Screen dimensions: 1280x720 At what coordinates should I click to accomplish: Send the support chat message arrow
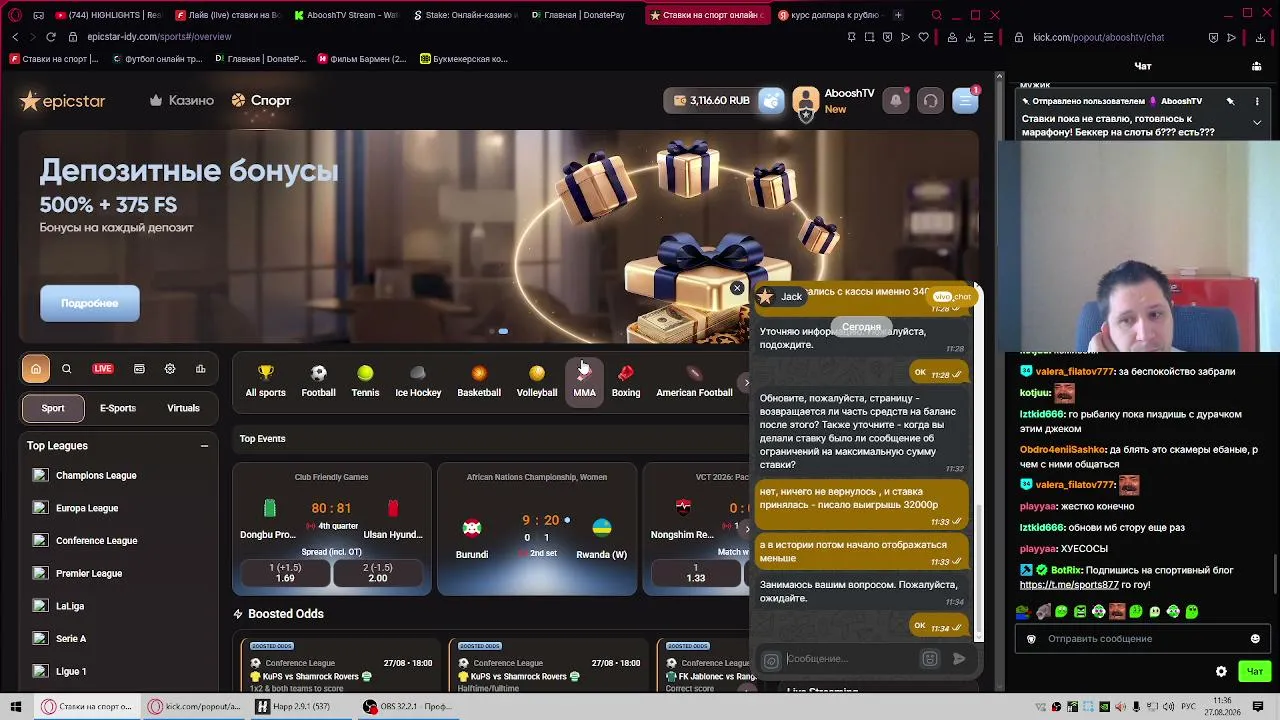[x=959, y=659]
